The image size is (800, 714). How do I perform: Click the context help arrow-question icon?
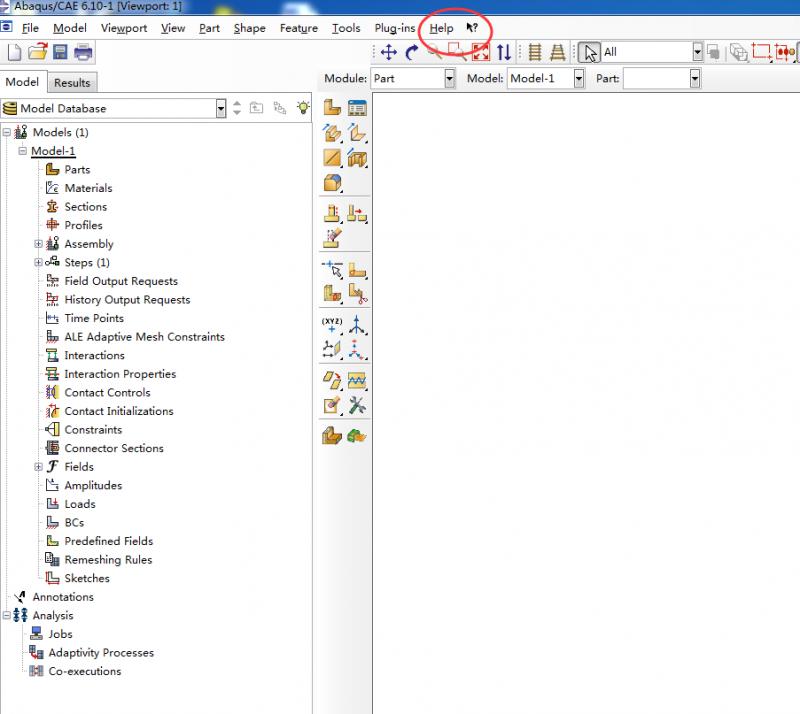pos(472,28)
